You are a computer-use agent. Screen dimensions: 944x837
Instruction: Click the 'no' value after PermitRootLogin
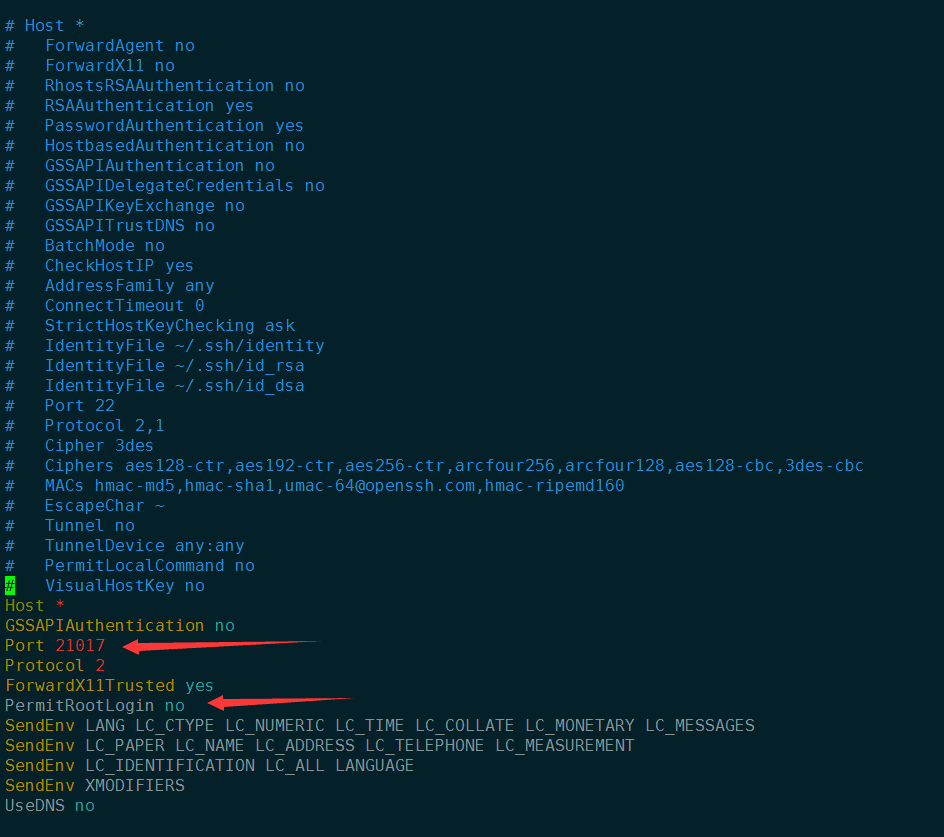pos(175,706)
